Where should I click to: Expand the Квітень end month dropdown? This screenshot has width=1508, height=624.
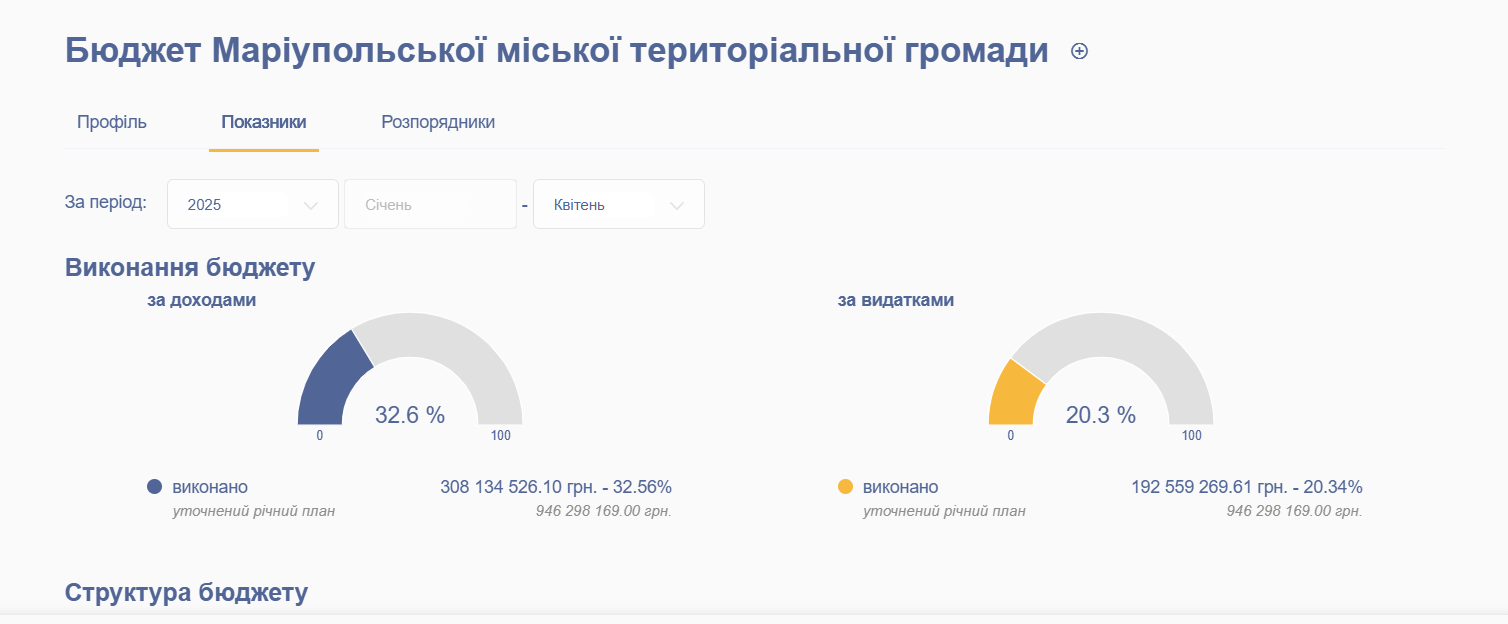(619, 204)
